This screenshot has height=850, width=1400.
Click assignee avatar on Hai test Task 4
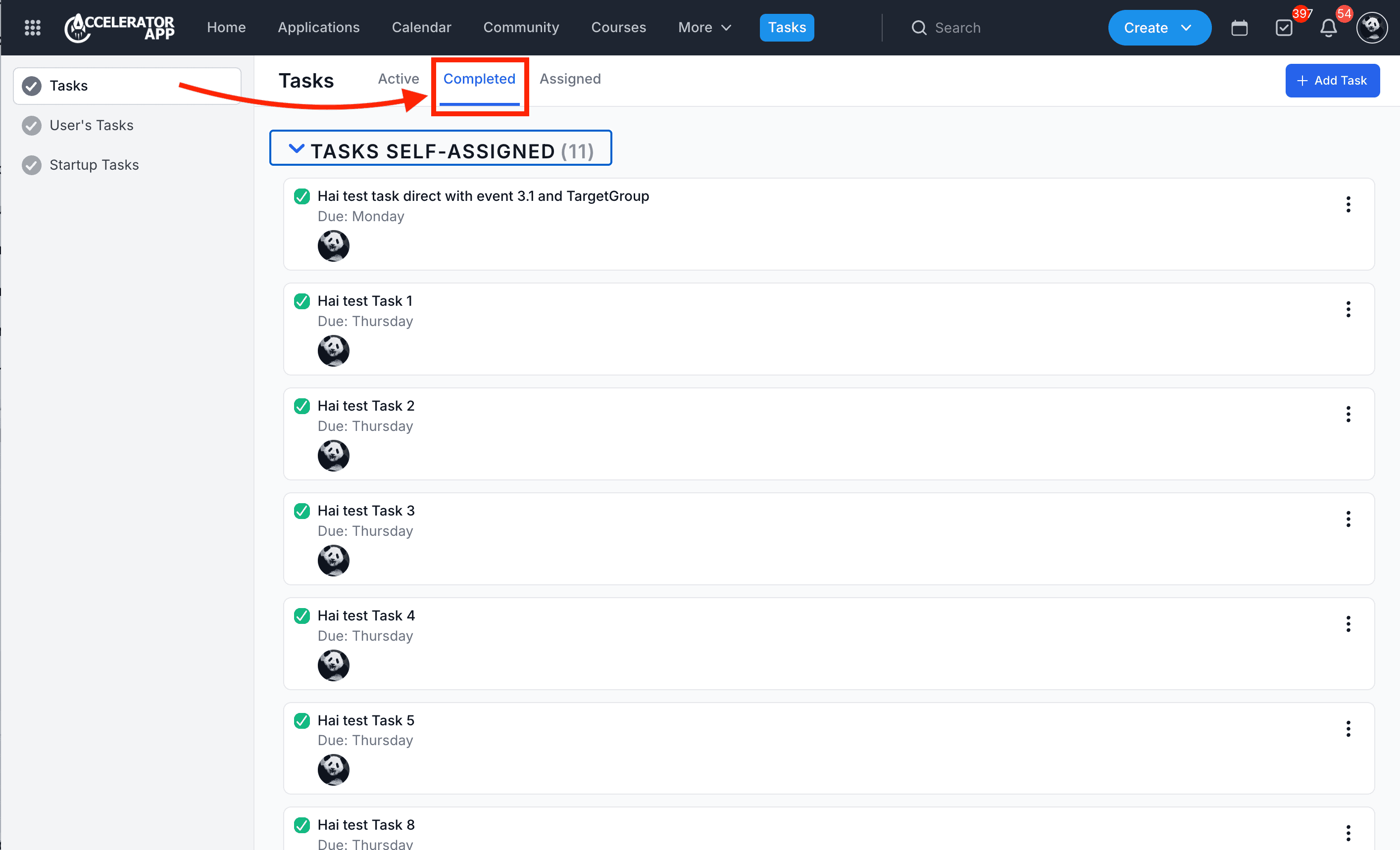click(x=334, y=665)
